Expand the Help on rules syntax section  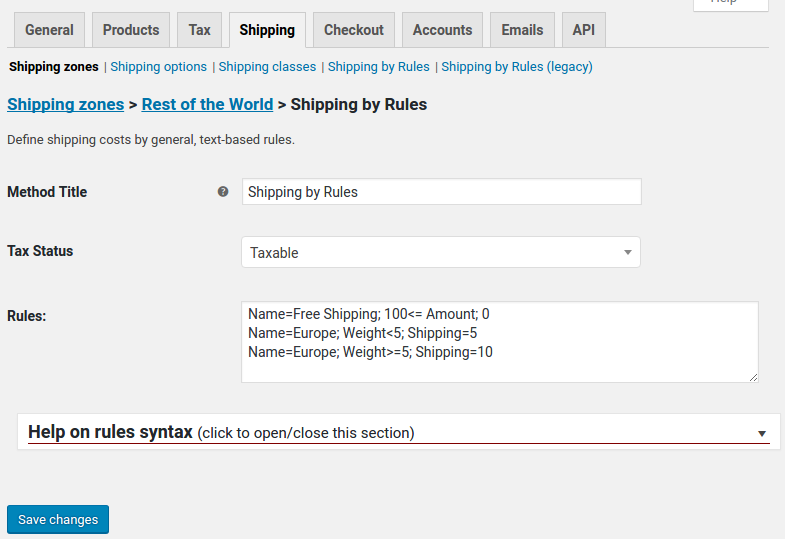pyautogui.click(x=220, y=433)
